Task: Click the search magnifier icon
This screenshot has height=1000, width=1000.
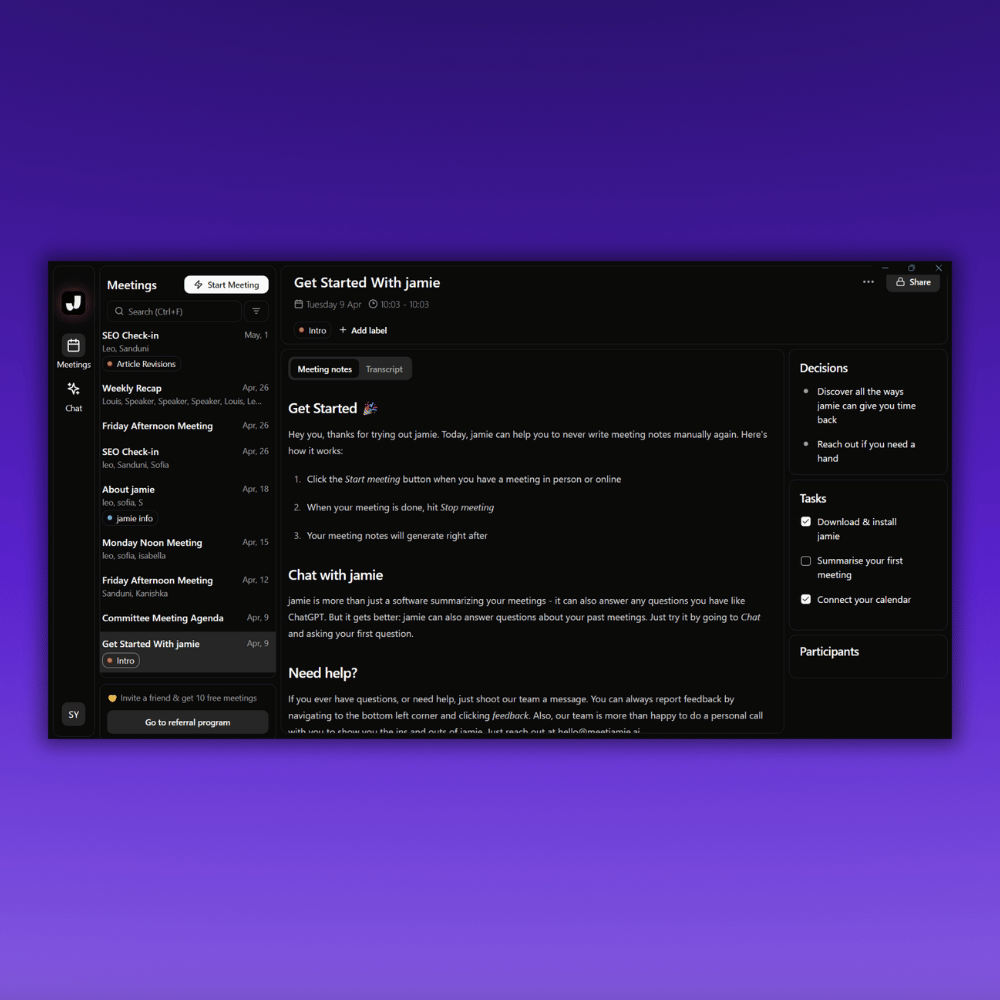Action: (119, 311)
